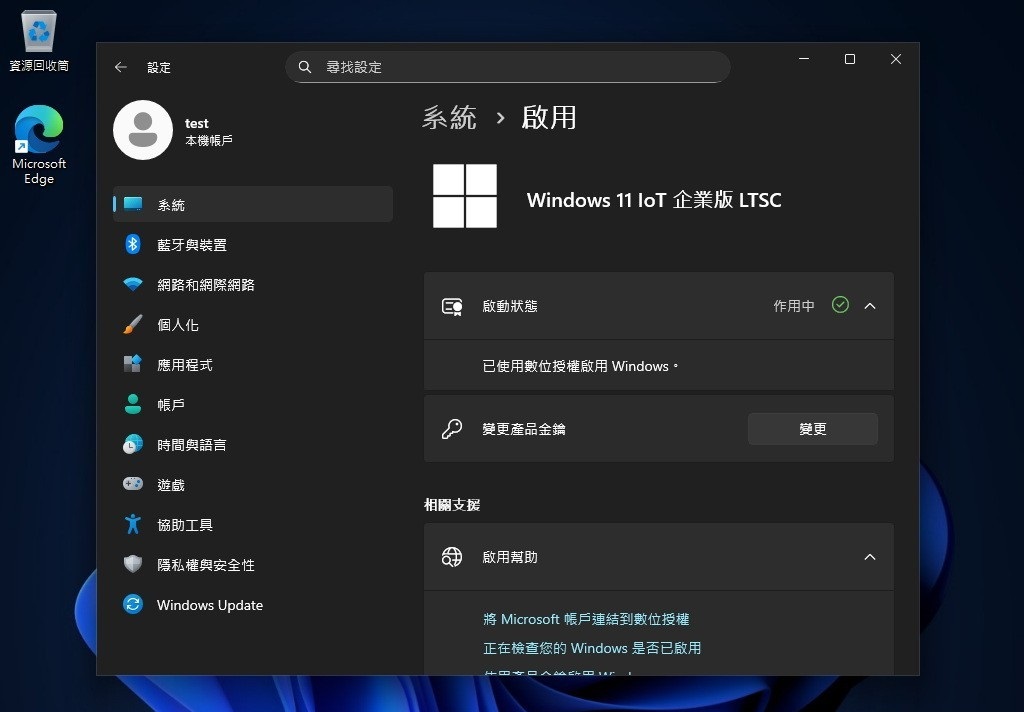The height and width of the screenshot is (712, 1024).
Task: Open link 正在檢查您的 Windows 是否已啟用
Action: pyautogui.click(x=592, y=649)
